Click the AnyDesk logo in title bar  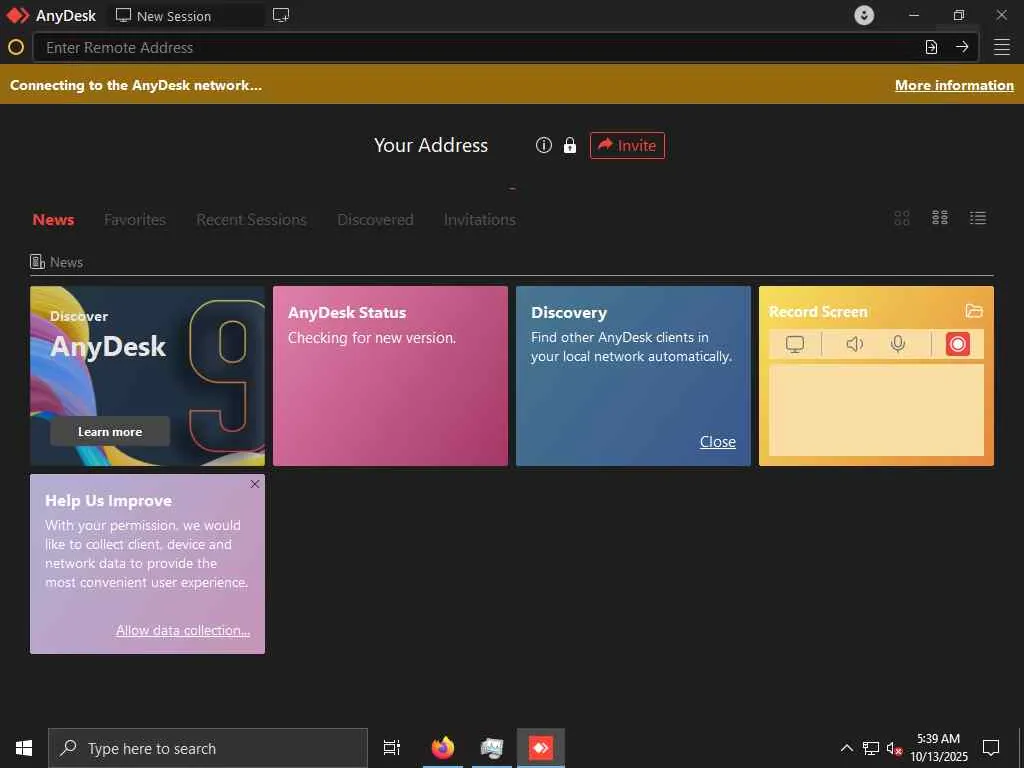pyautogui.click(x=18, y=16)
